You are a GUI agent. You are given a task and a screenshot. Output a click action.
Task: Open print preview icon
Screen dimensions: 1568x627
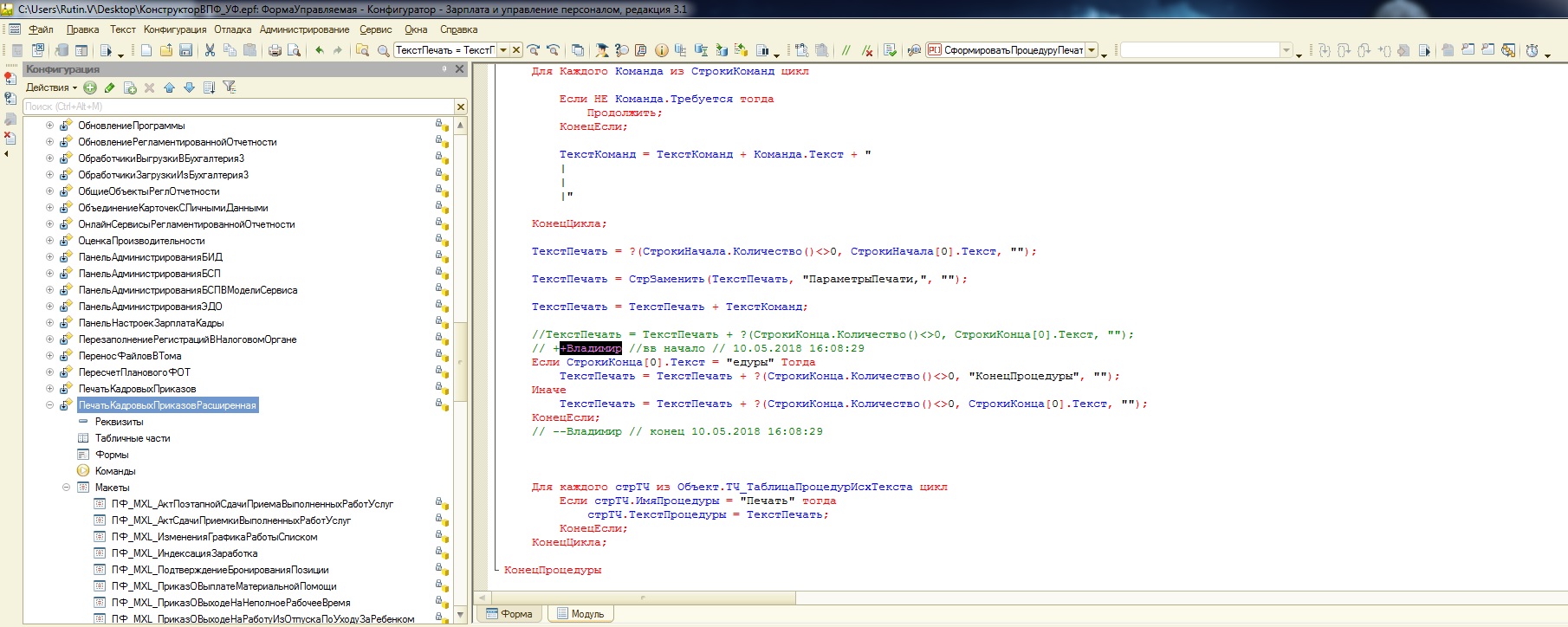[295, 50]
